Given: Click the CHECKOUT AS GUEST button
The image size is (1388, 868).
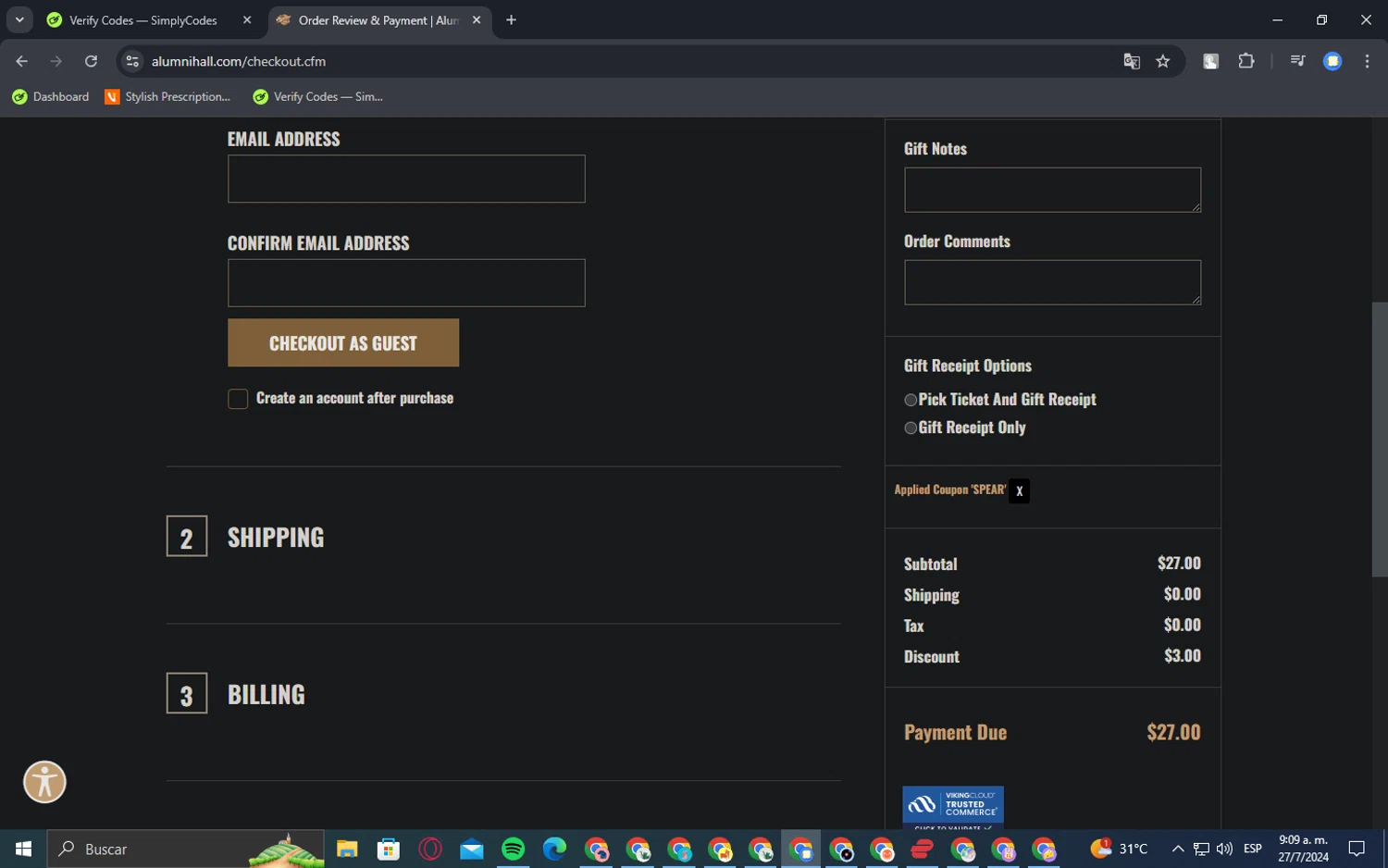Looking at the screenshot, I should (x=343, y=343).
